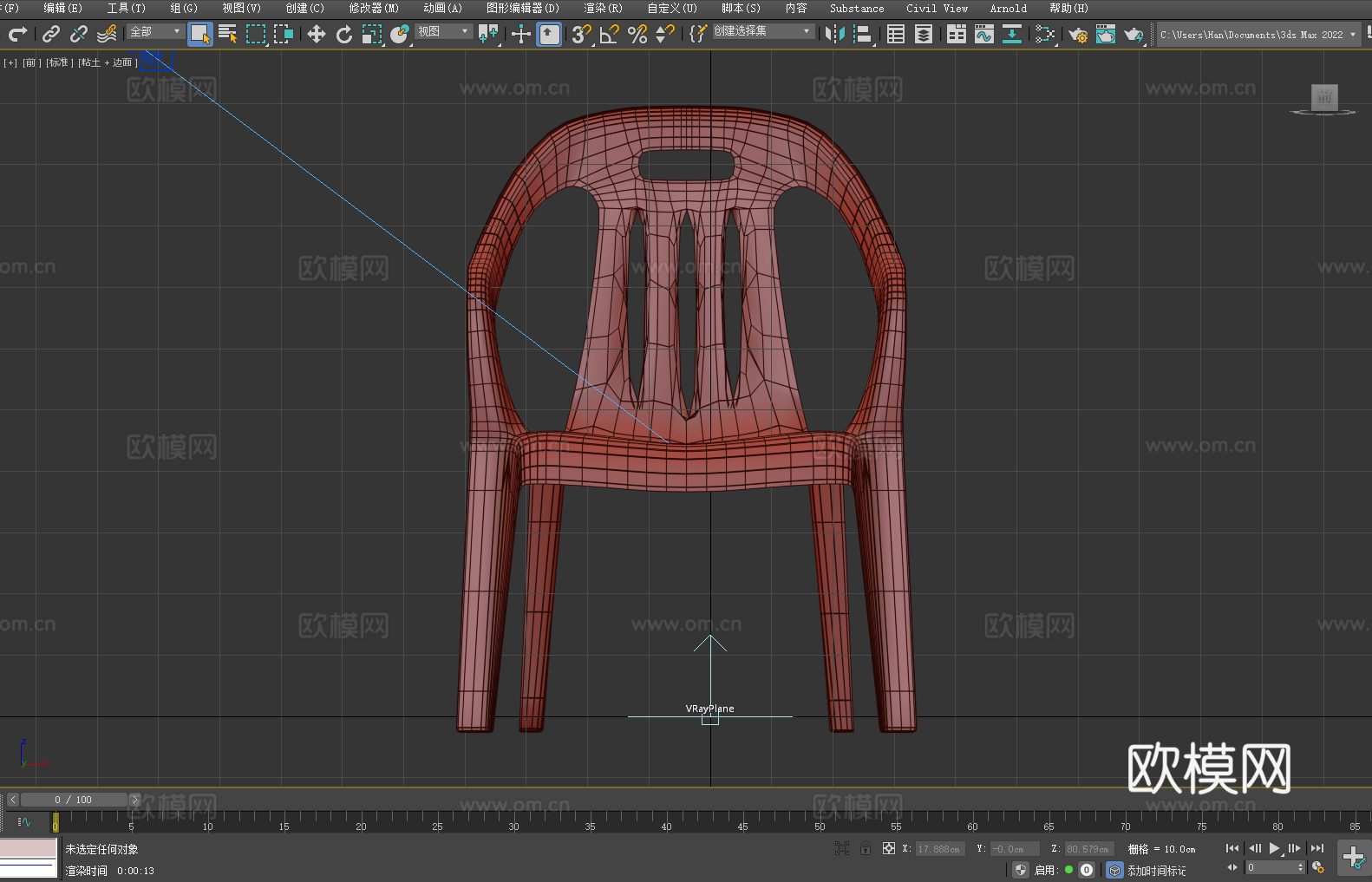Viewport: 1372px width, 882px height.
Task: Click time slider previous frame arrow
Action: coord(13,800)
